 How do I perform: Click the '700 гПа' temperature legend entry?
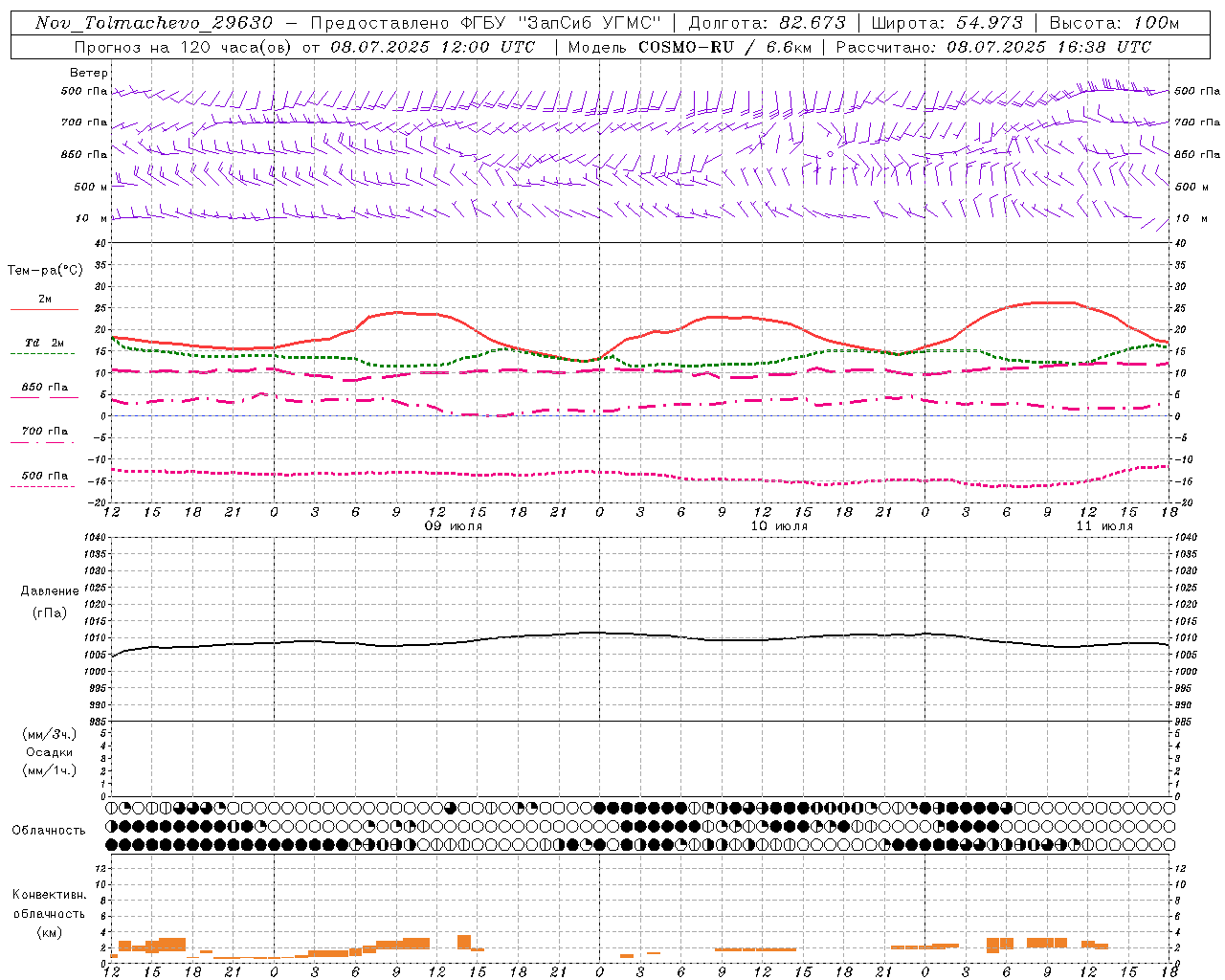pos(44,432)
